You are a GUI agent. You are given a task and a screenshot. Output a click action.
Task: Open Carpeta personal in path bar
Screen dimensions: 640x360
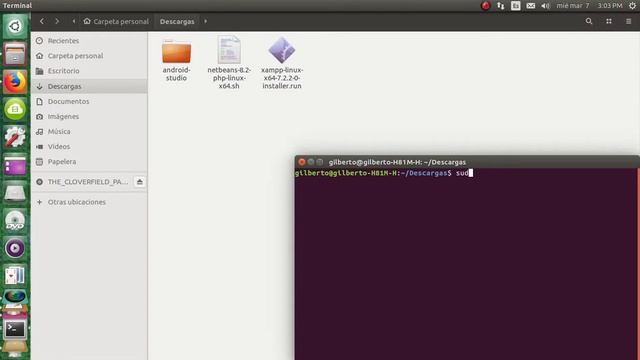116,21
